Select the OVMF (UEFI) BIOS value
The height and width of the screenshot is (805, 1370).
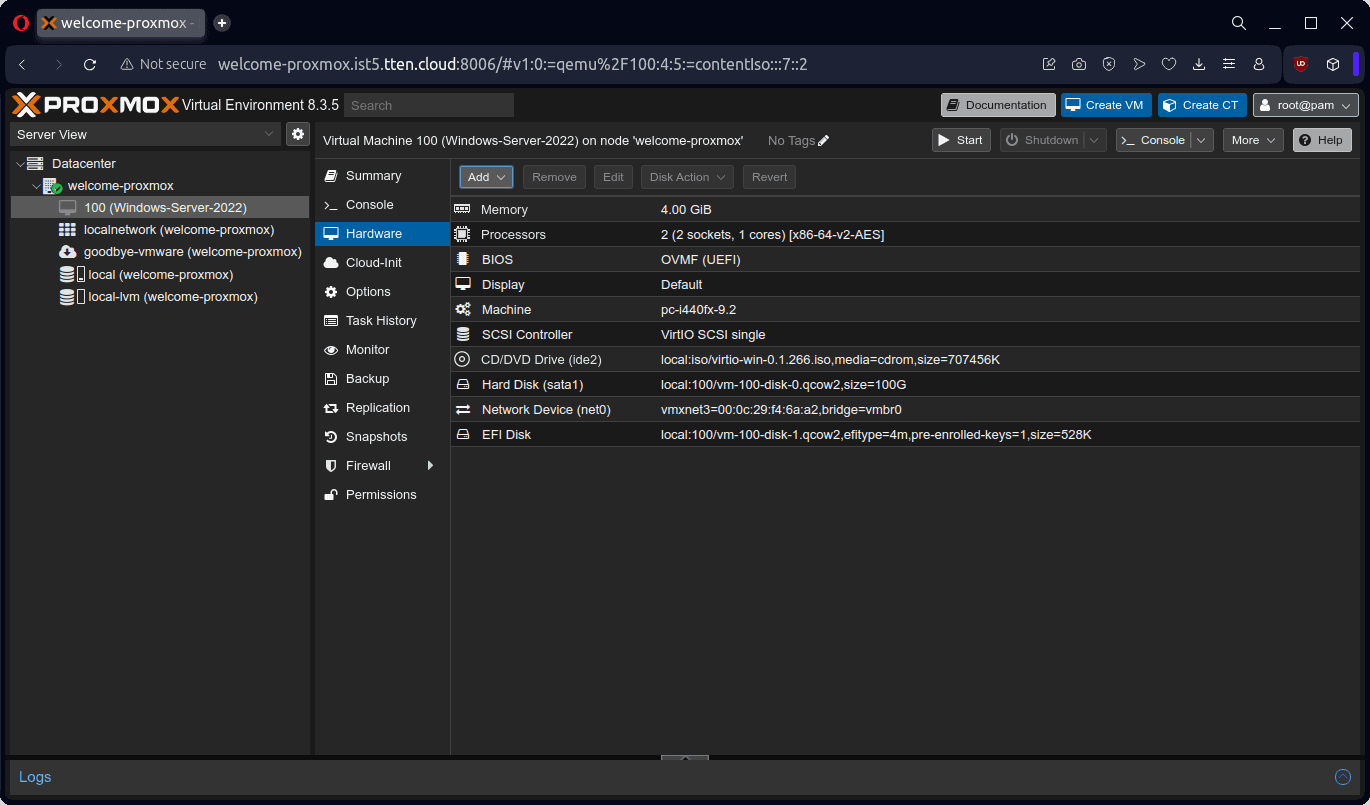click(701, 259)
